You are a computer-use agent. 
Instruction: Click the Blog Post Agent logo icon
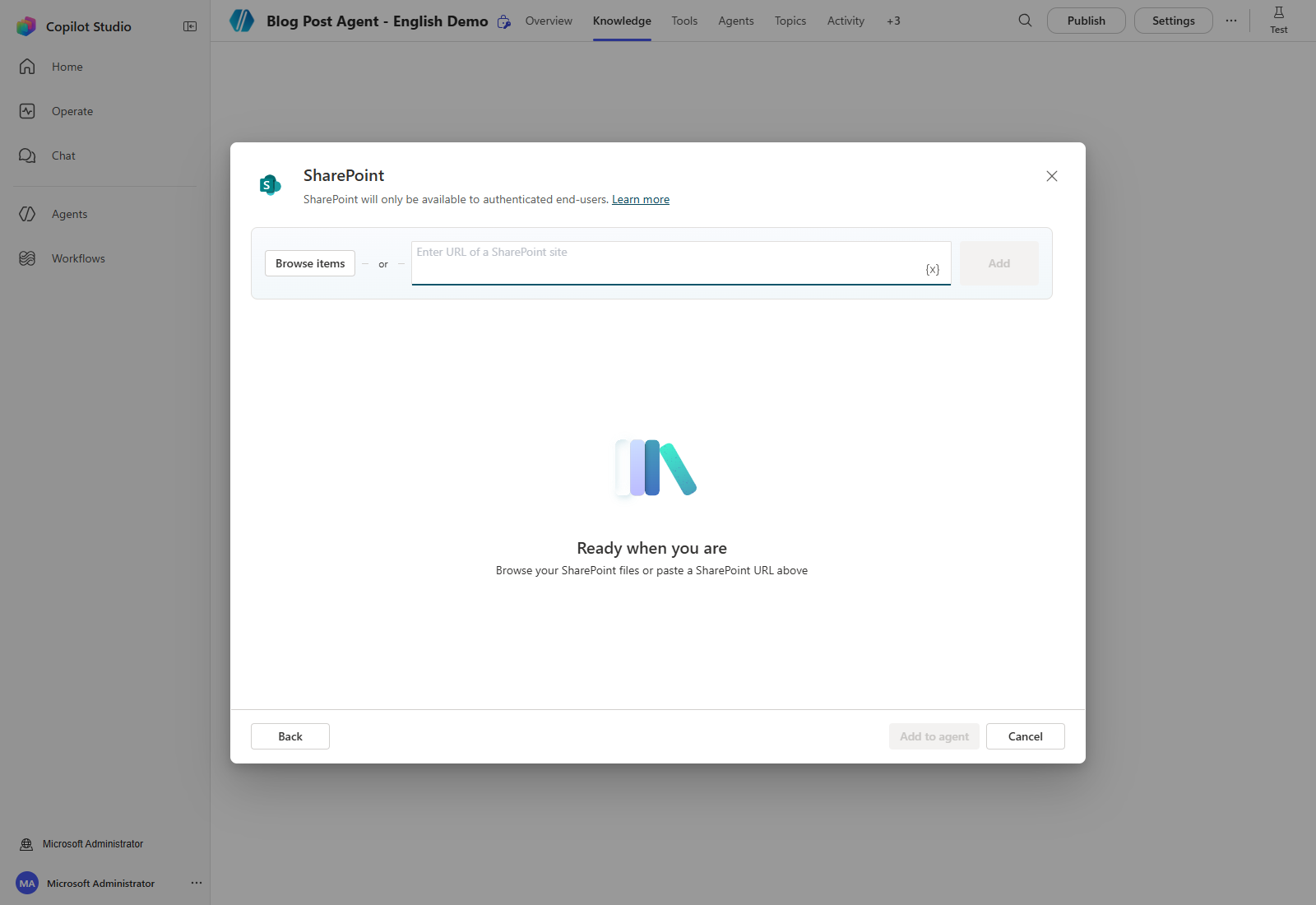(x=242, y=21)
